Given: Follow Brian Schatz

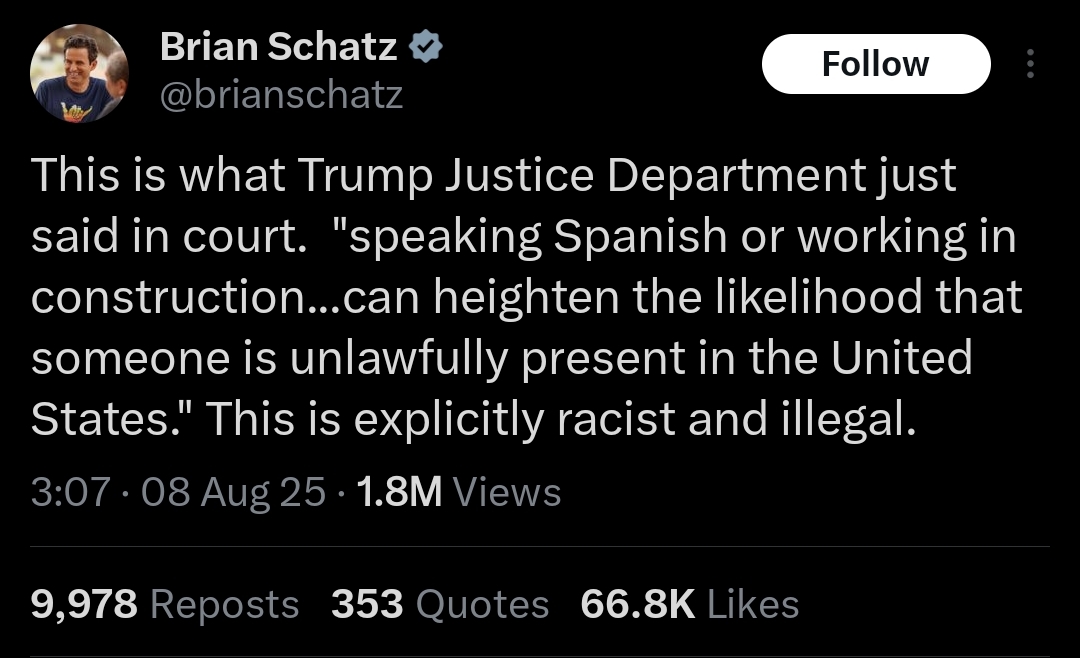Looking at the screenshot, I should (x=875, y=64).
